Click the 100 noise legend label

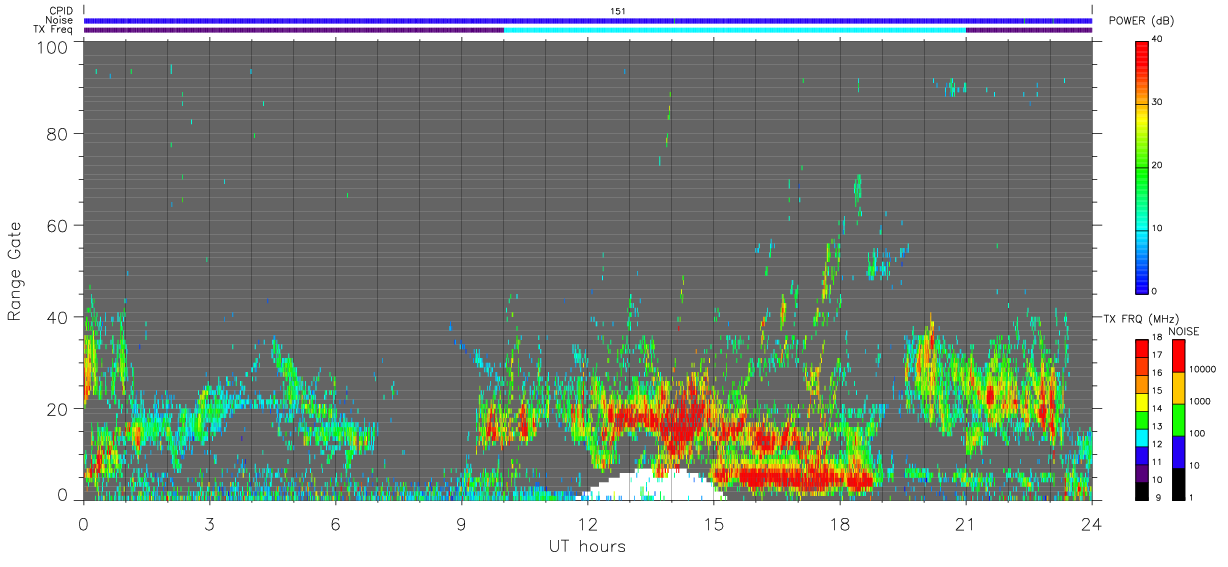(1197, 433)
